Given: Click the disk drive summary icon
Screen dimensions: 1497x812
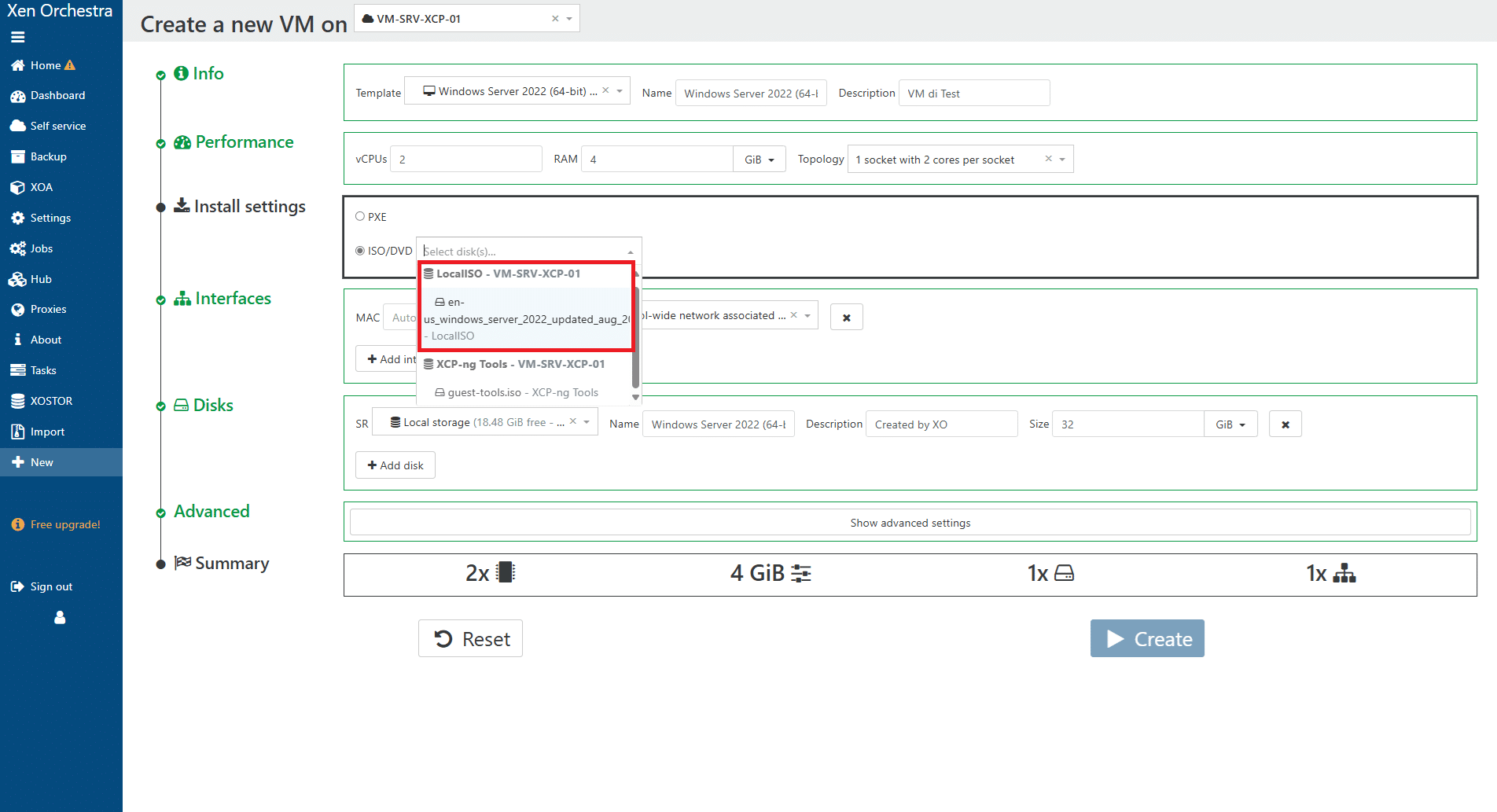Looking at the screenshot, I should pyautogui.click(x=1064, y=573).
